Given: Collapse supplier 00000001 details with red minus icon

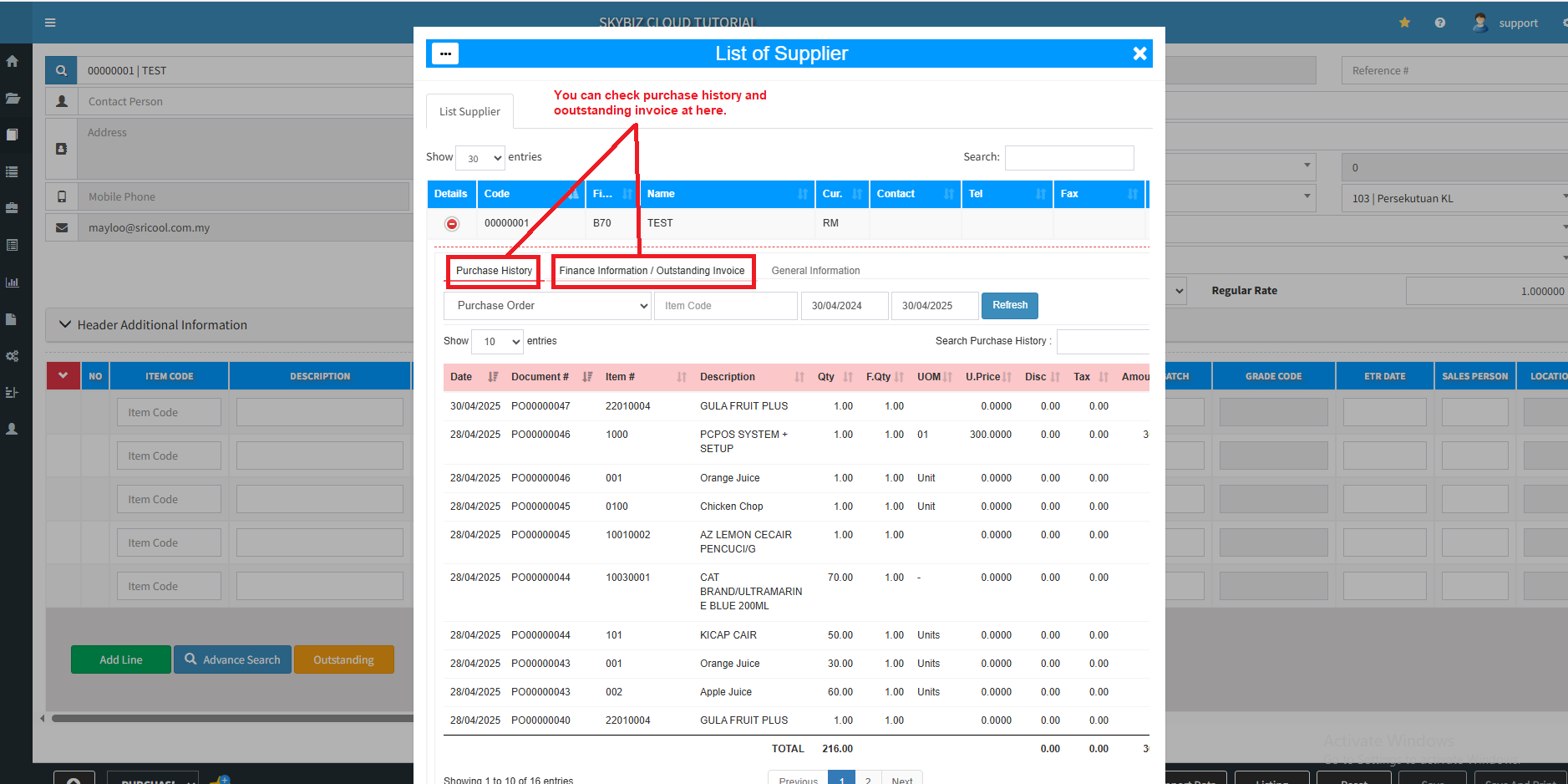Looking at the screenshot, I should [x=452, y=223].
